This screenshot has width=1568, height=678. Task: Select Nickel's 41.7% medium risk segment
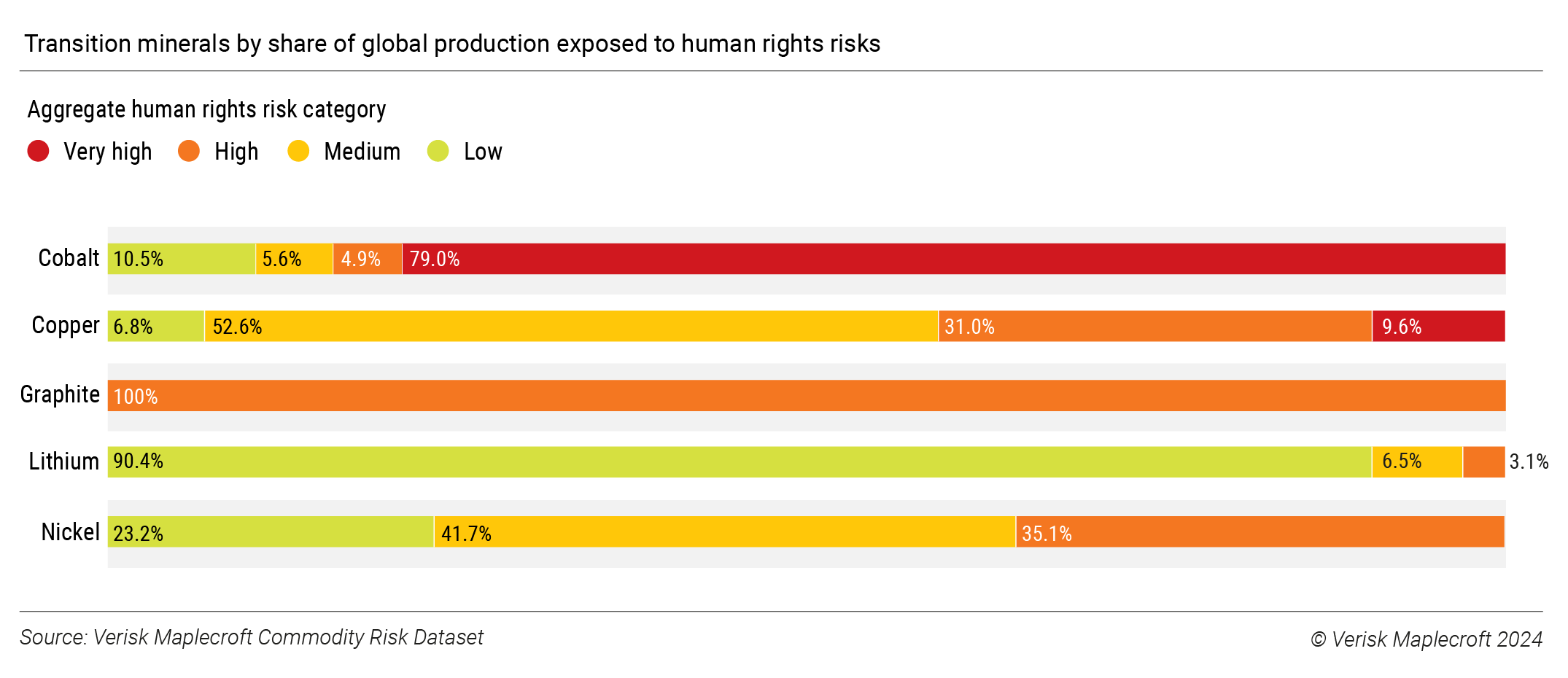724,532
